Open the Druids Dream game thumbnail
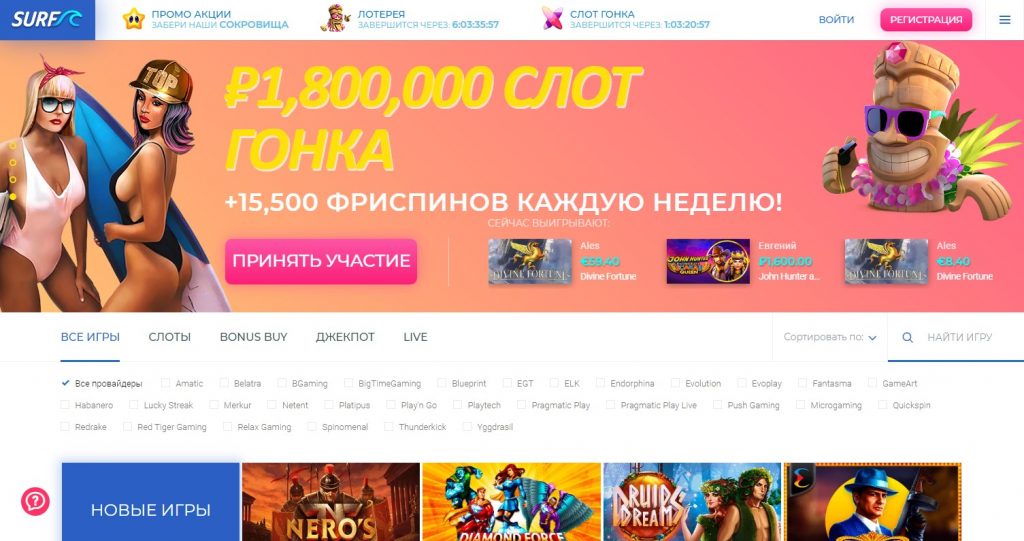This screenshot has height=541, width=1024. (692, 502)
